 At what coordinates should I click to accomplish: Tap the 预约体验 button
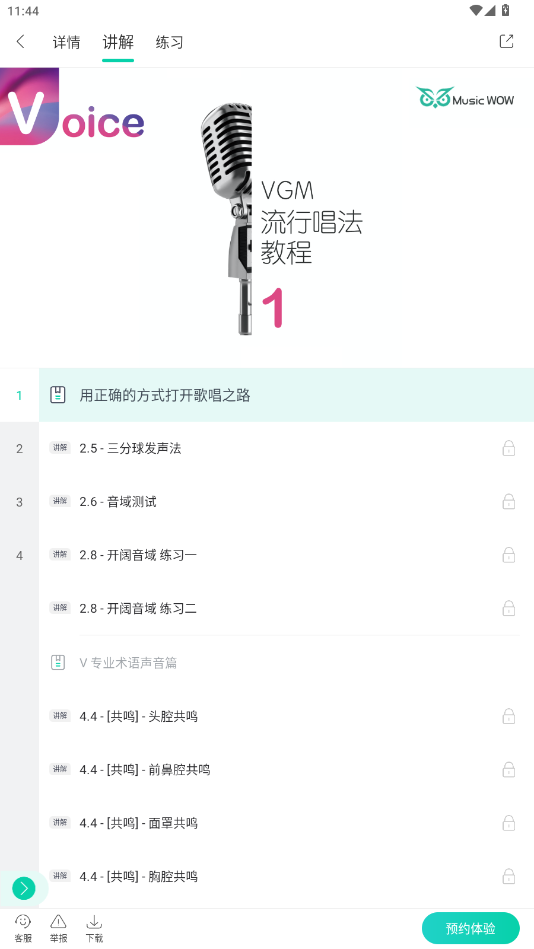point(470,928)
